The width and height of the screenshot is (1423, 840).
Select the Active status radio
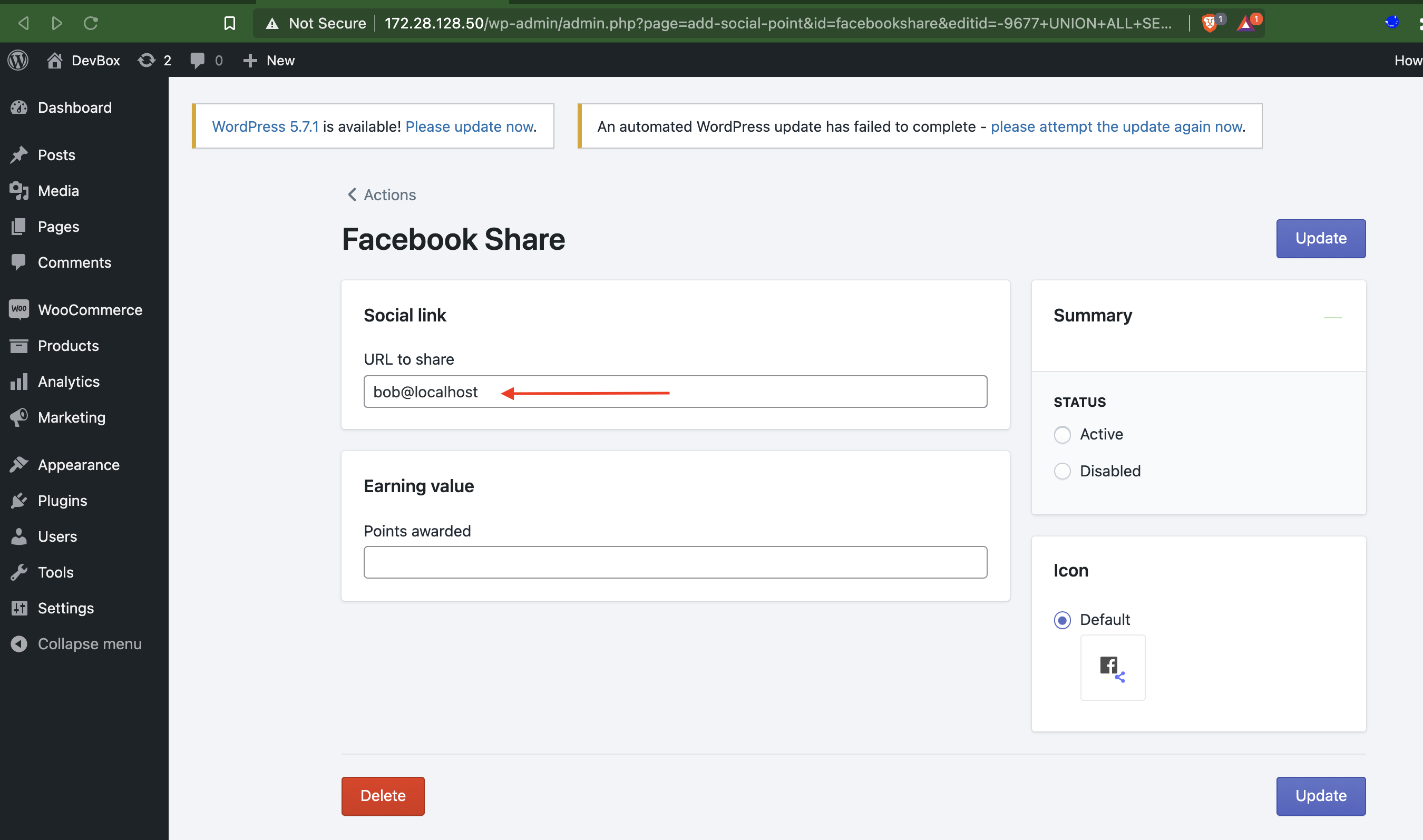point(1062,435)
